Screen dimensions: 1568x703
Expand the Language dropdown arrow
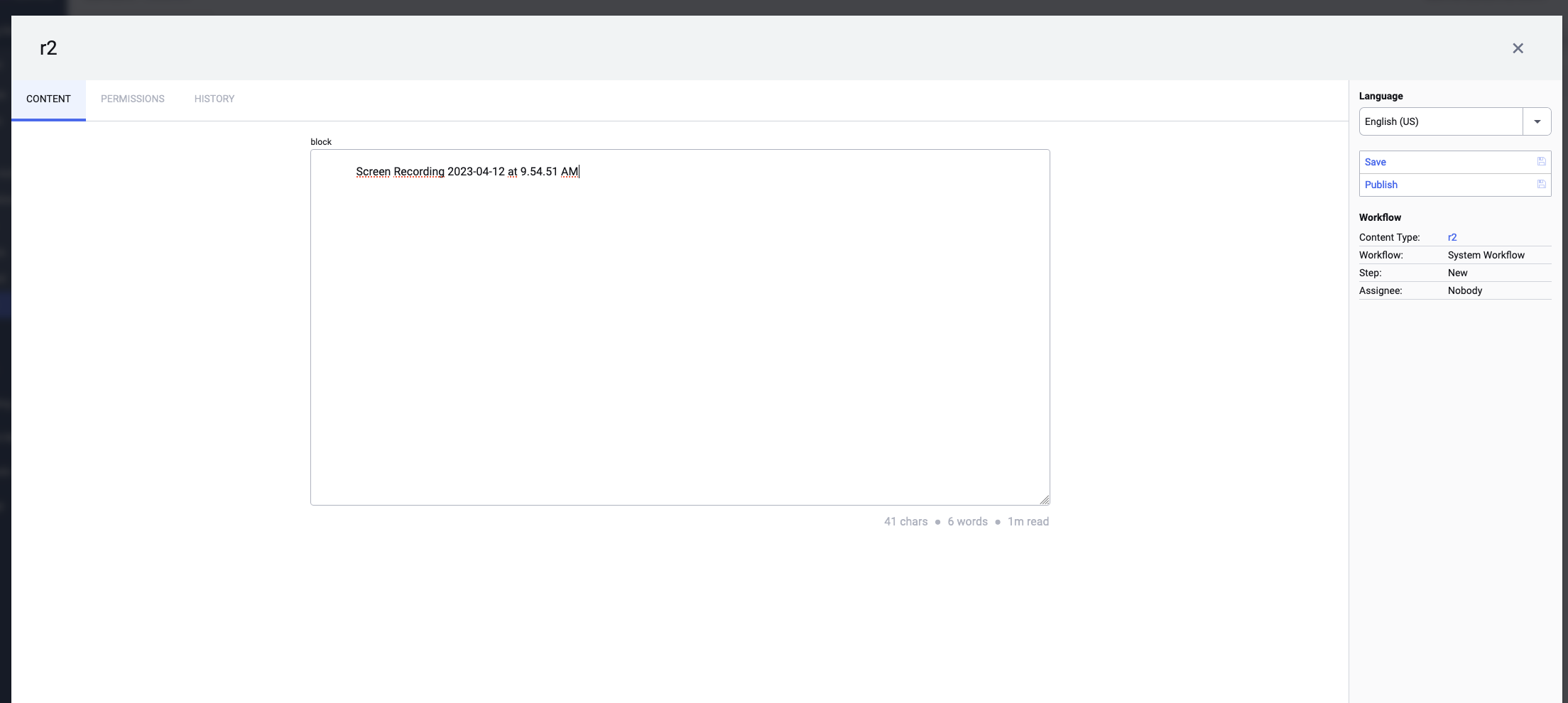pyautogui.click(x=1537, y=121)
